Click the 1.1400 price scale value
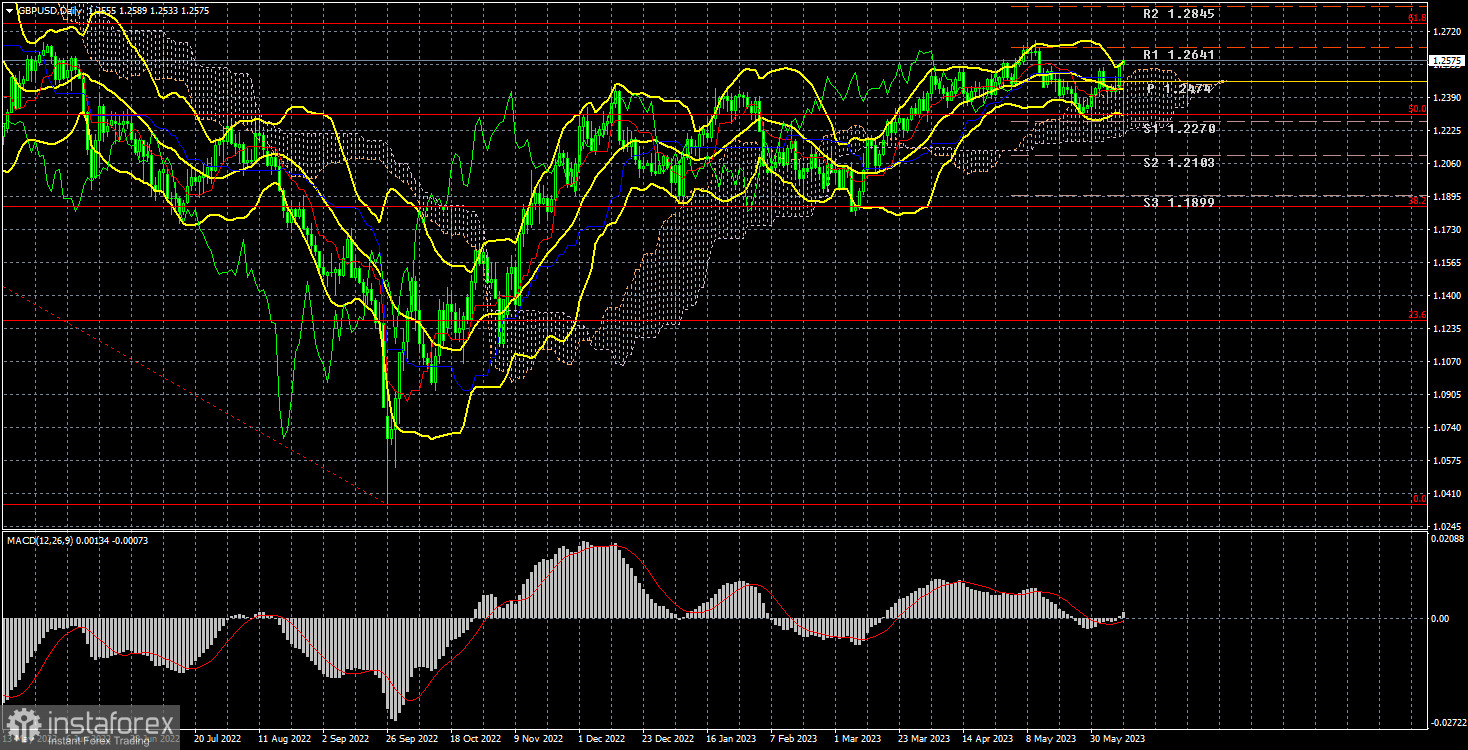1468x750 pixels. pyautogui.click(x=1447, y=296)
